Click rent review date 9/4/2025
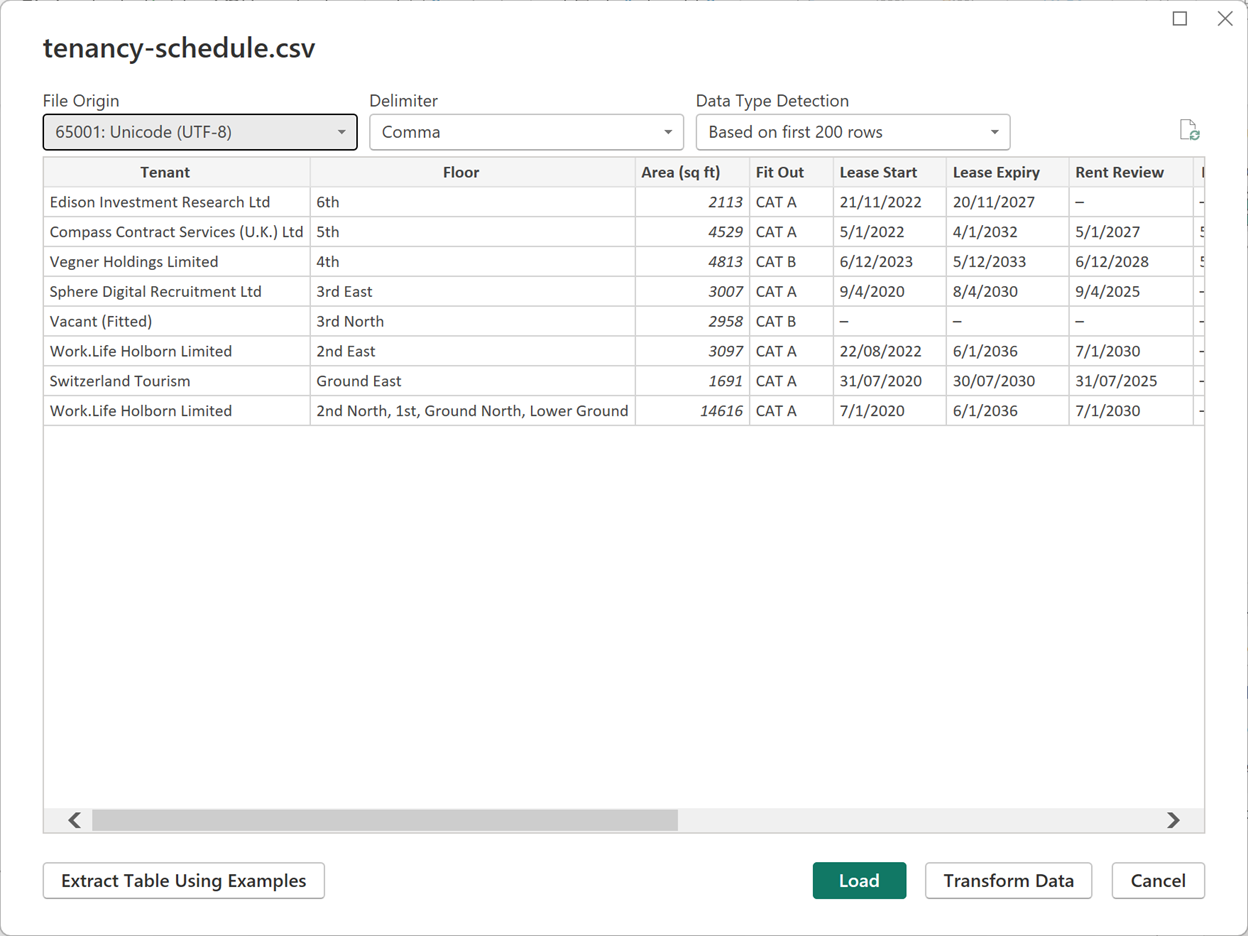Viewport: 1248px width, 936px height. coord(1131,292)
